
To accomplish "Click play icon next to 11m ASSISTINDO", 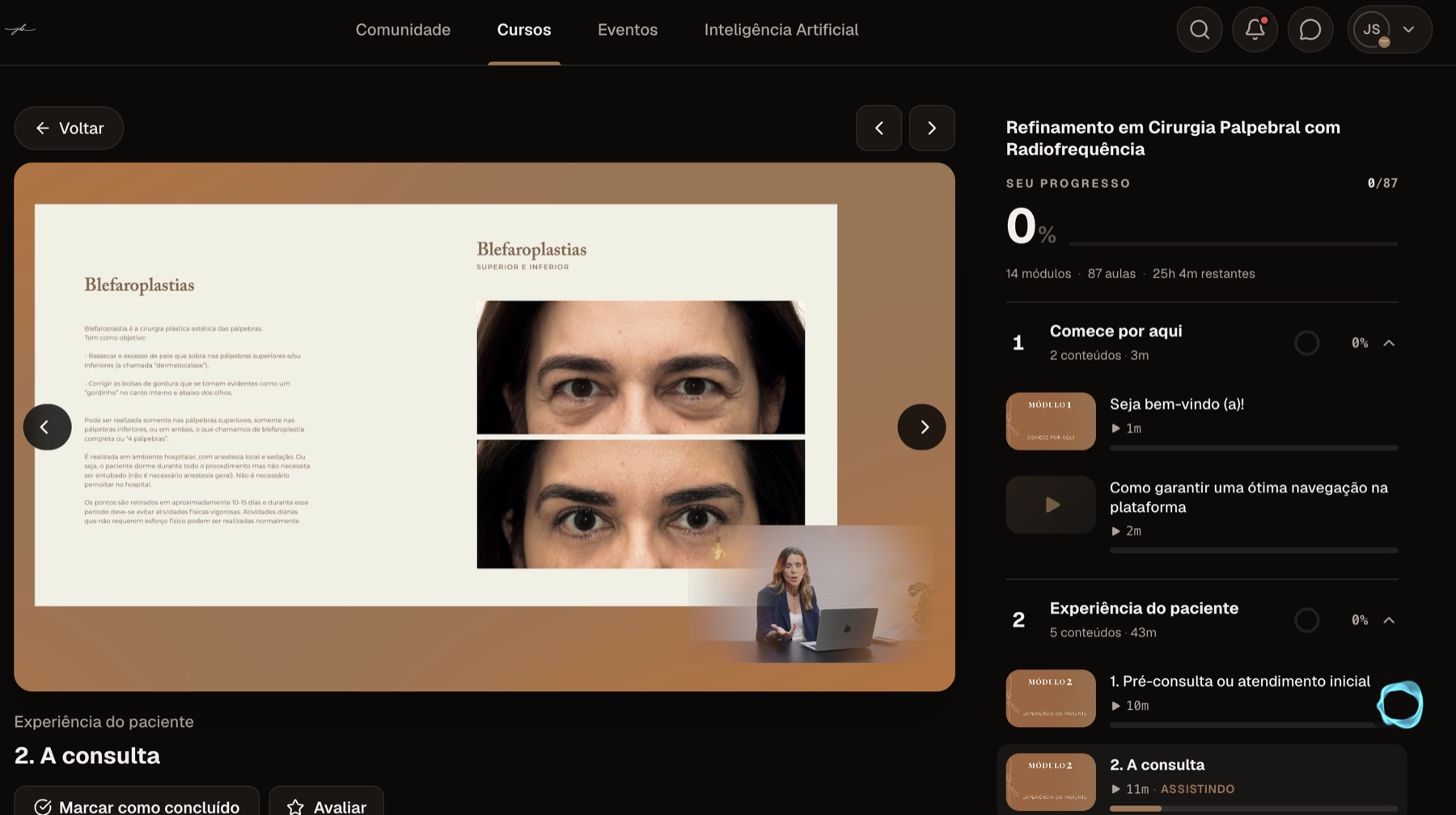I will tap(1115, 789).
